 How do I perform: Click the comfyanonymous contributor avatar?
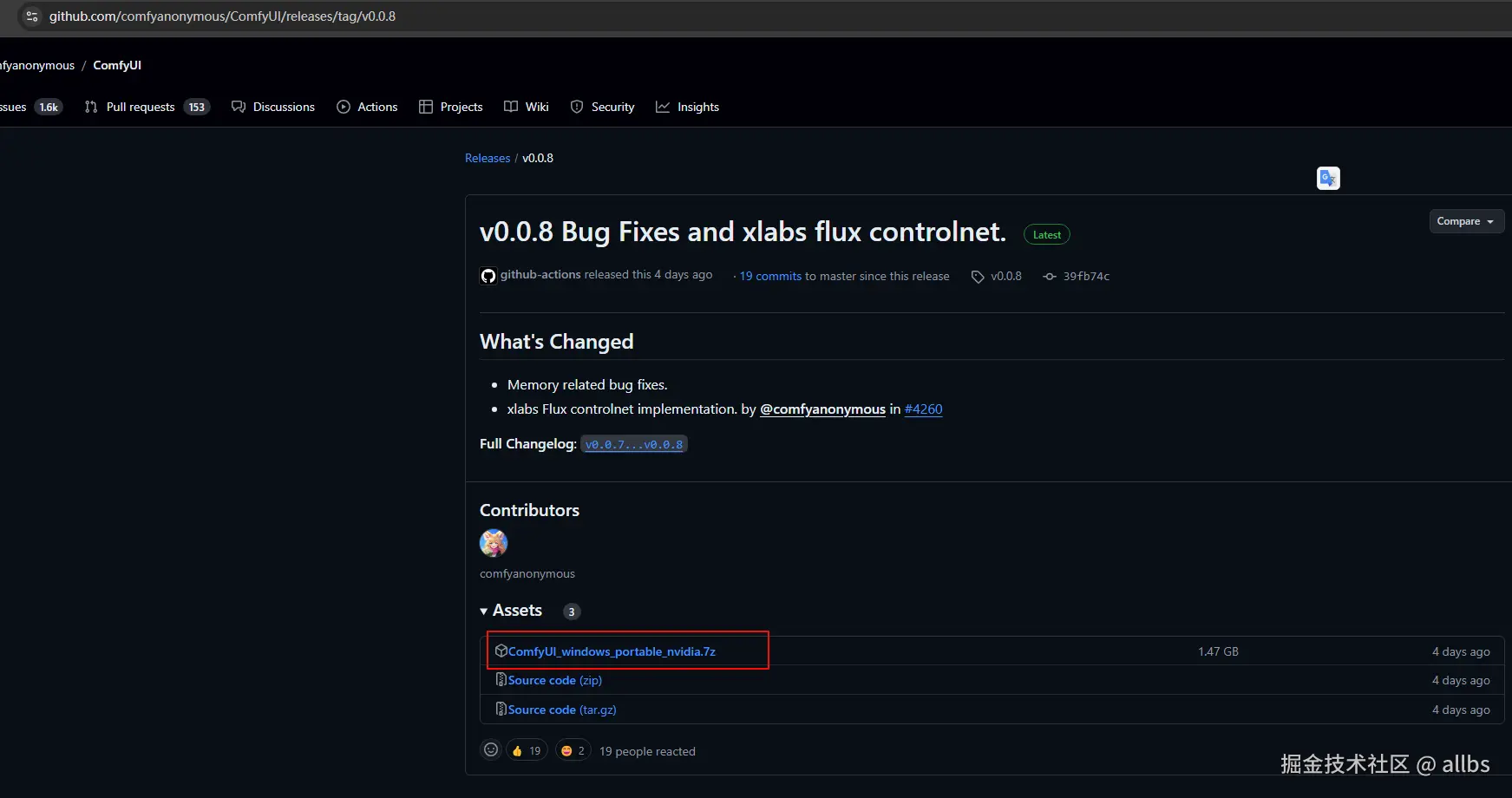tap(494, 543)
